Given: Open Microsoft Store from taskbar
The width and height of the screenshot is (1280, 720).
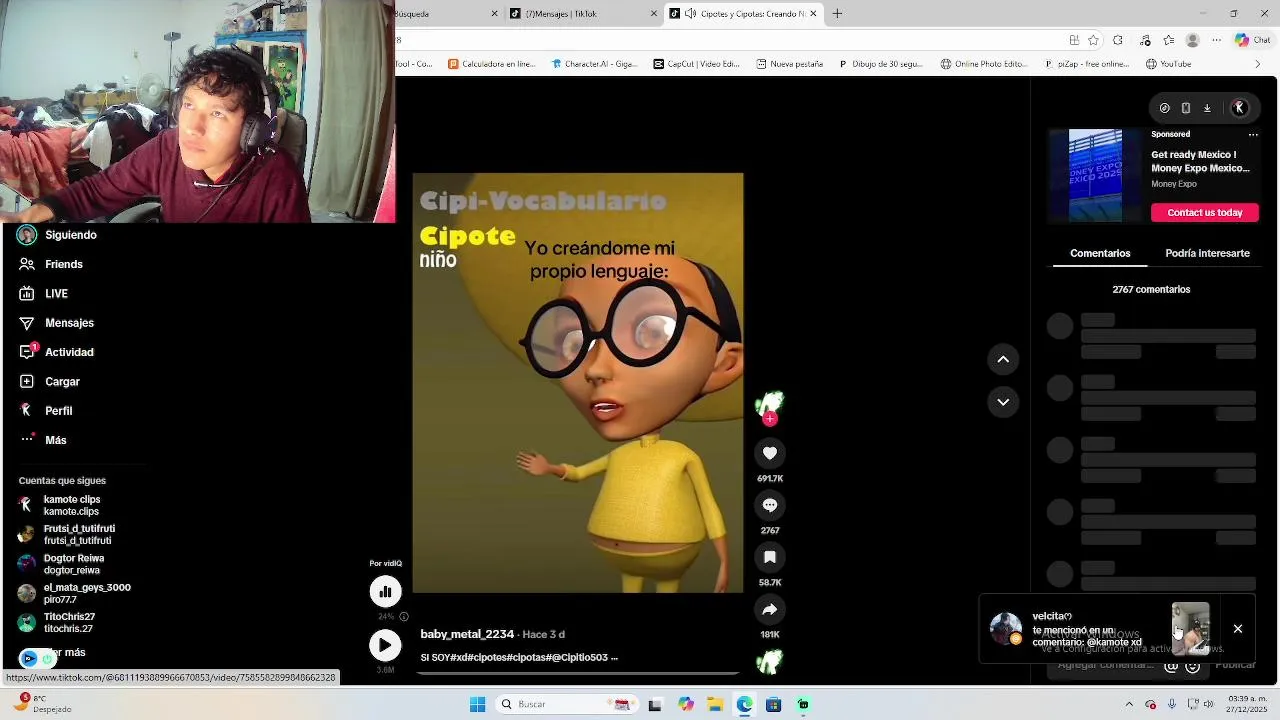Looking at the screenshot, I should coord(773,704).
